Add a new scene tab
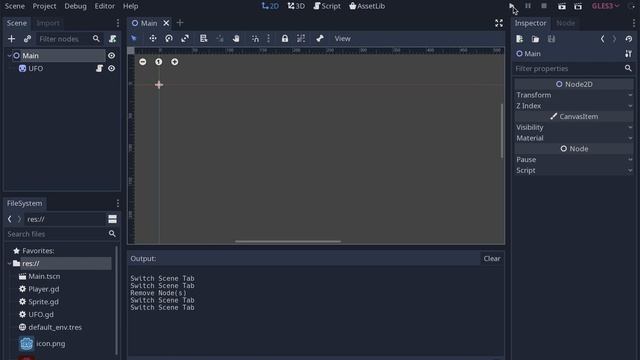 (180, 23)
